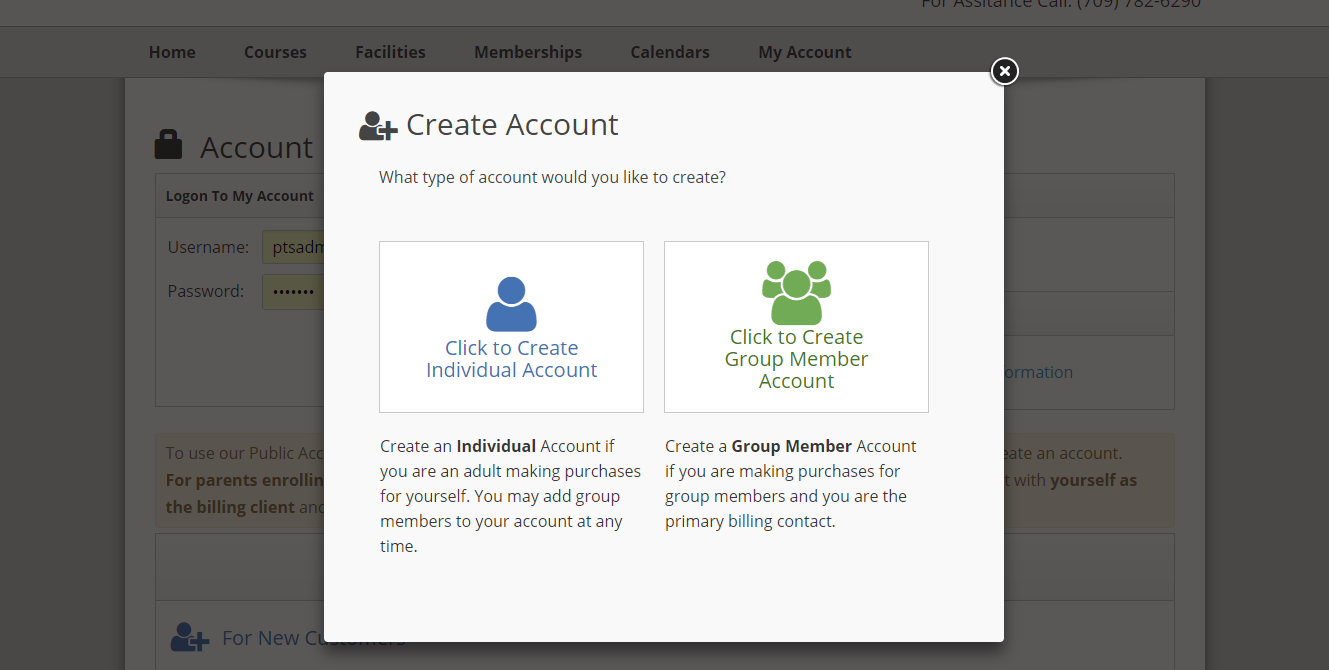The width and height of the screenshot is (1329, 670).
Task: Navigate to Memberships in the nav bar
Action: tap(528, 52)
